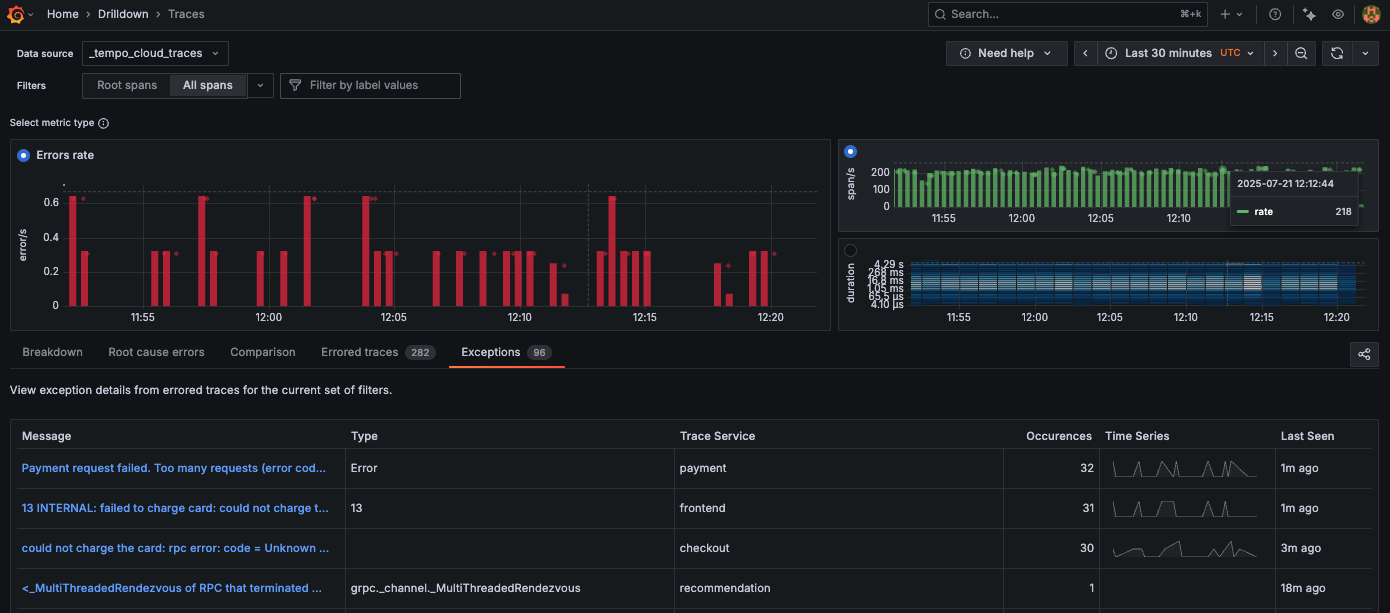Click the share icon above exceptions table
The image size is (1390, 613).
1364,354
